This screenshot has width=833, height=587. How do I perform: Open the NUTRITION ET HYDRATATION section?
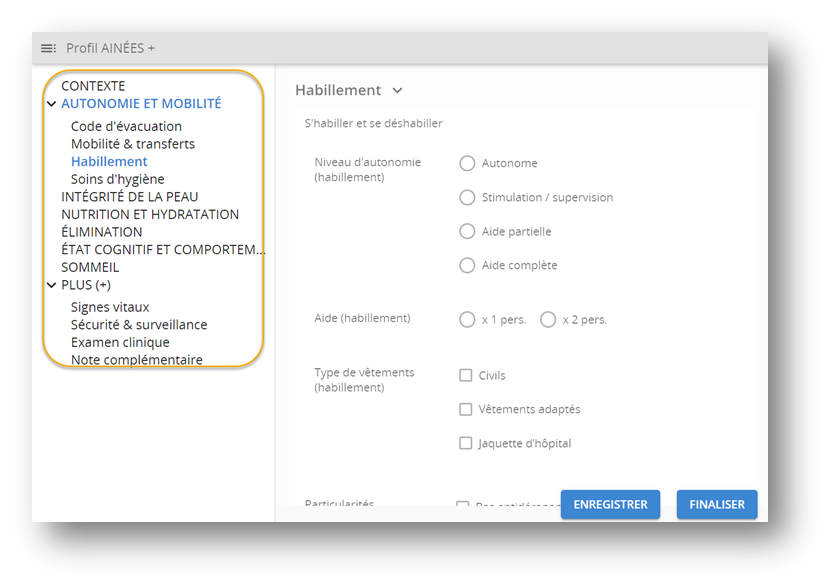click(x=150, y=214)
